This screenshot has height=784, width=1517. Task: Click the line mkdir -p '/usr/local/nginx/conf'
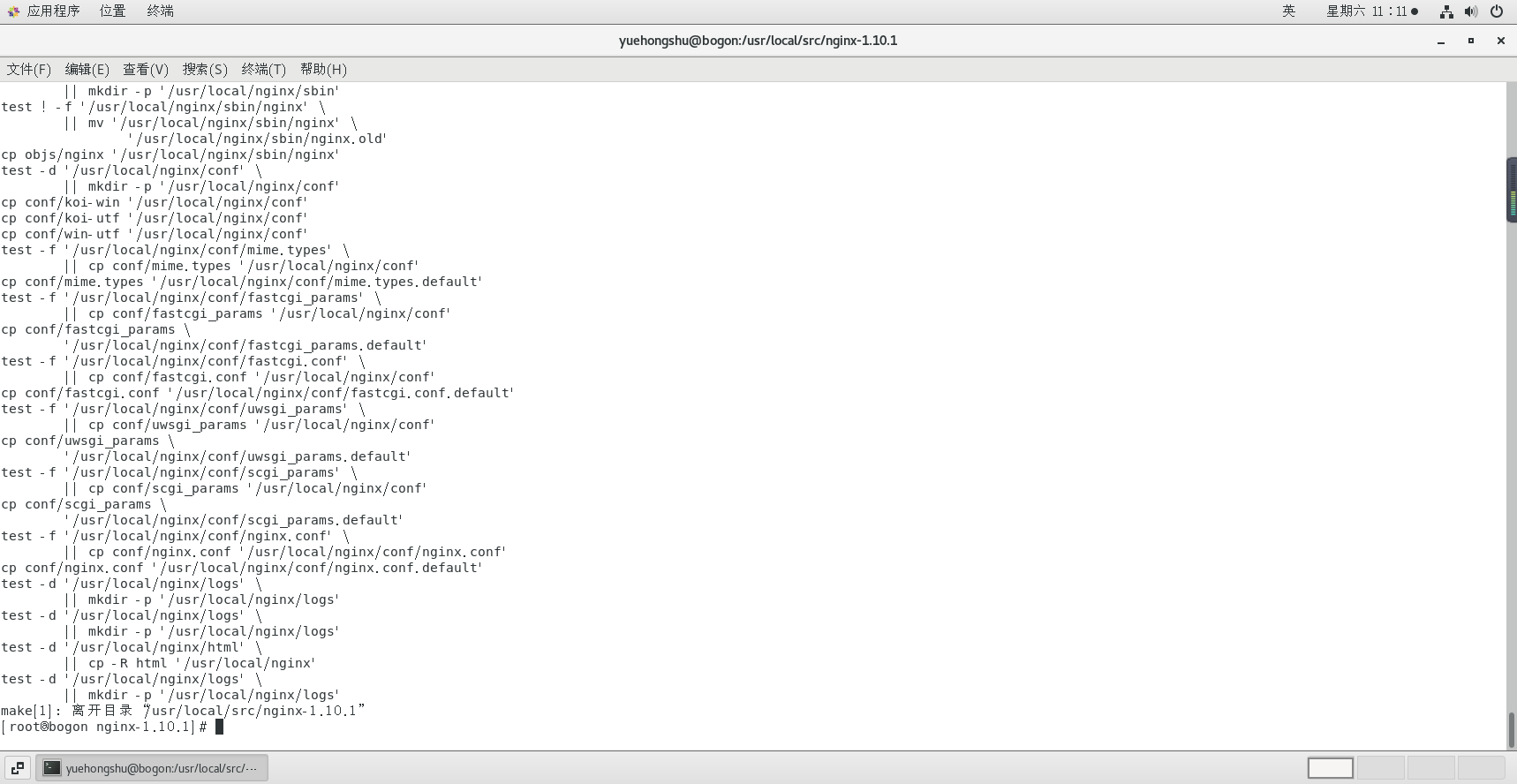point(202,186)
